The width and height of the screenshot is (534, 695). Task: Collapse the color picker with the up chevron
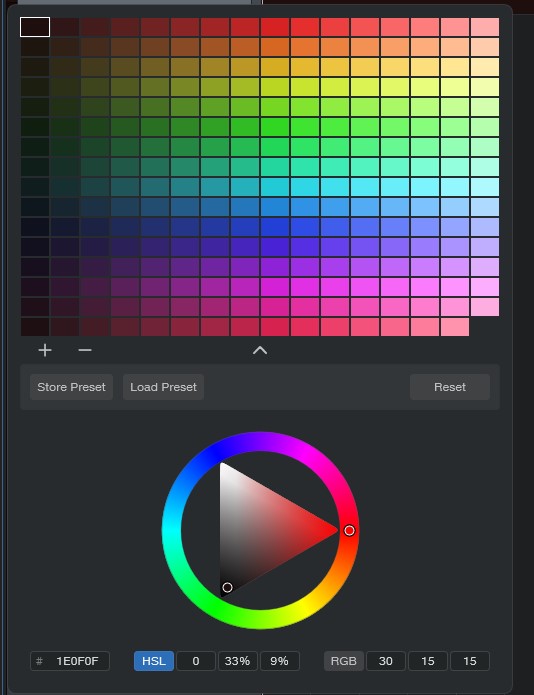click(x=260, y=351)
